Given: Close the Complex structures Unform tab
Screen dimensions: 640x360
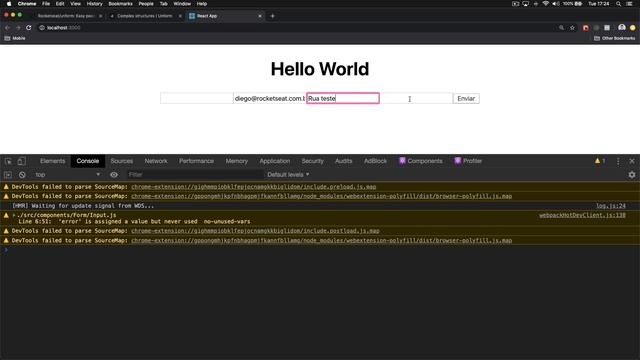Looking at the screenshot, I should click(x=180, y=16).
